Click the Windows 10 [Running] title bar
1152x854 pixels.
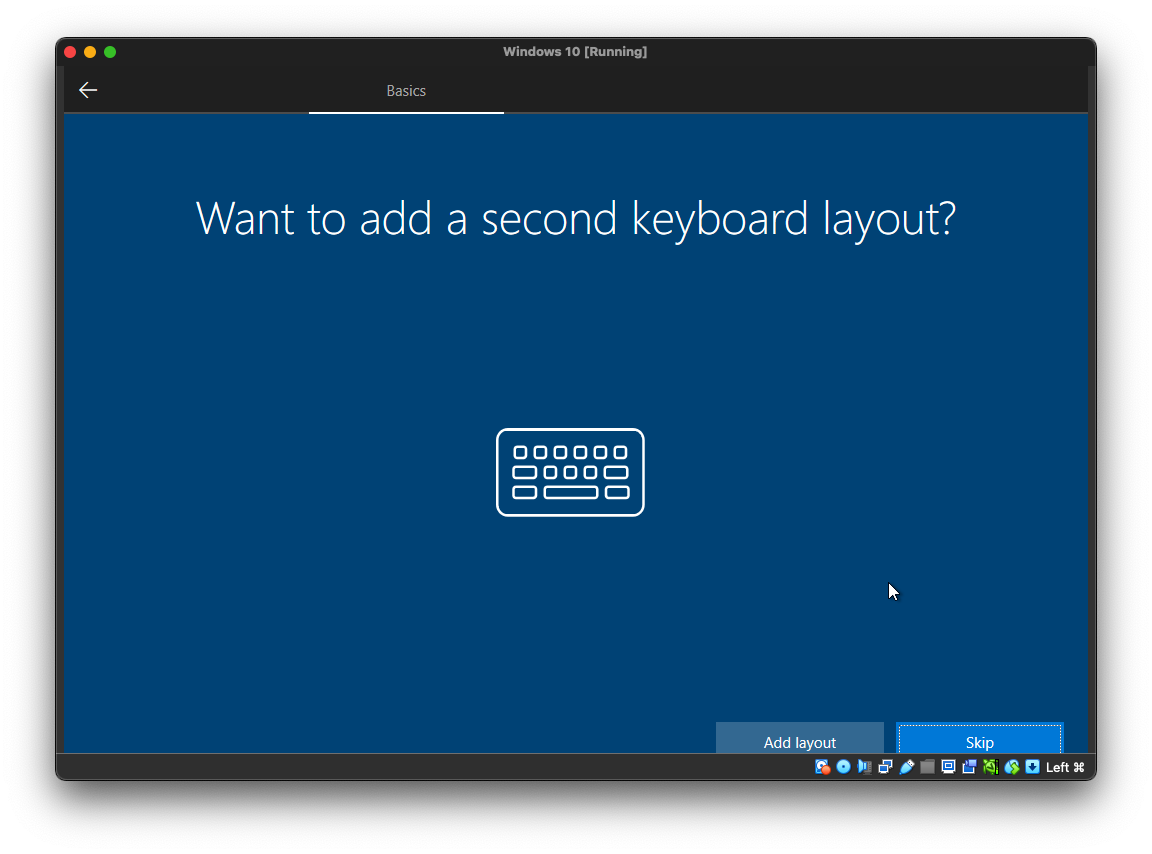point(575,52)
